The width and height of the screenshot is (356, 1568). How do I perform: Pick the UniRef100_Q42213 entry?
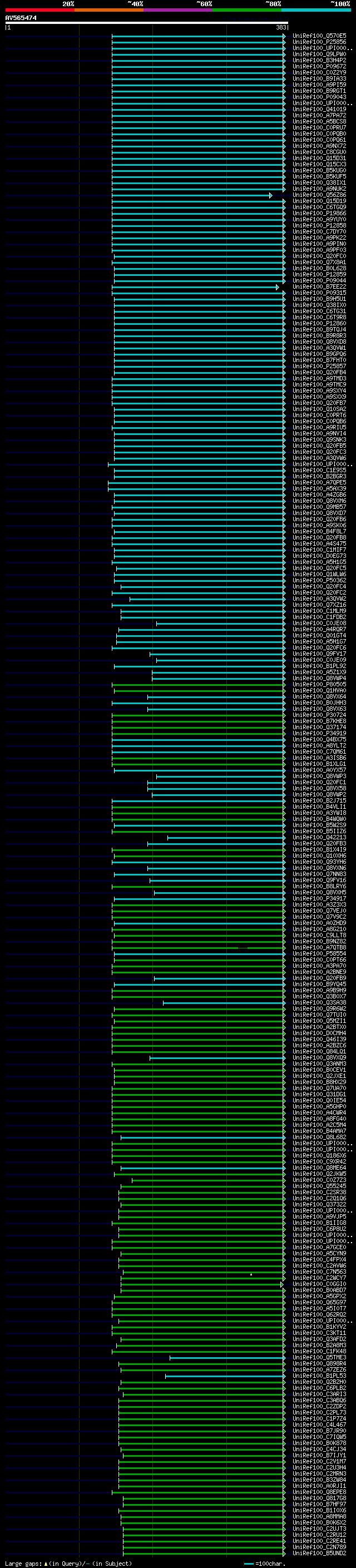tap(319, 837)
